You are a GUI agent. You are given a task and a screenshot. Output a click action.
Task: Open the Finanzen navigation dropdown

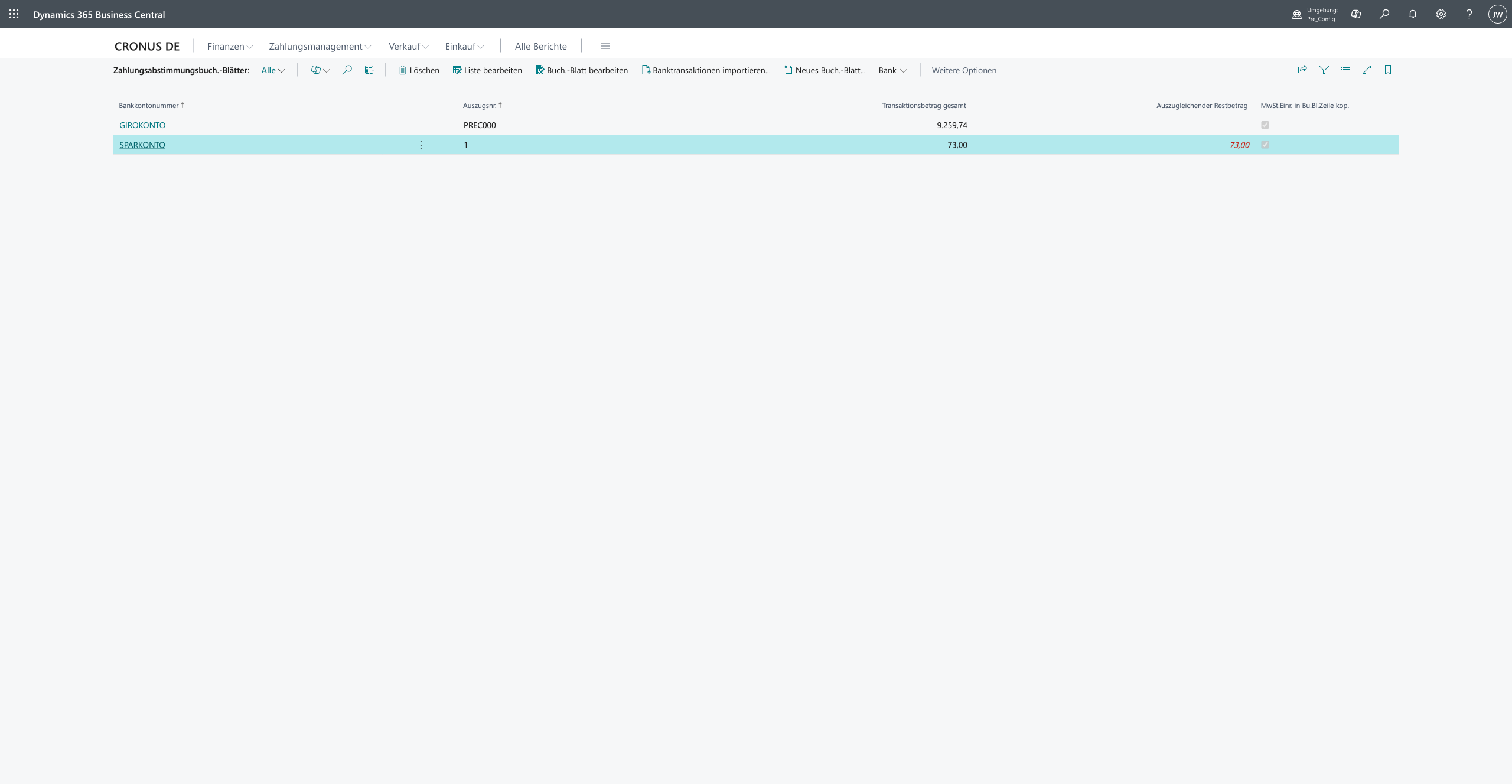pos(230,46)
